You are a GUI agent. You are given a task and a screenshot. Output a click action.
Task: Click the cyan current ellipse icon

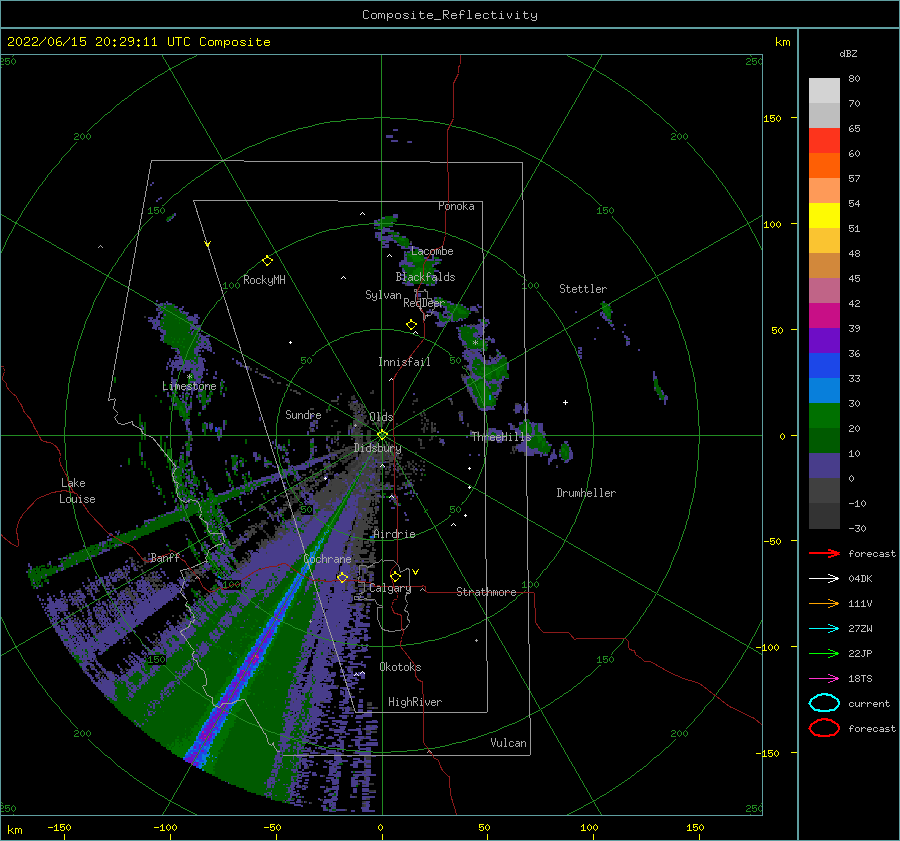824,703
